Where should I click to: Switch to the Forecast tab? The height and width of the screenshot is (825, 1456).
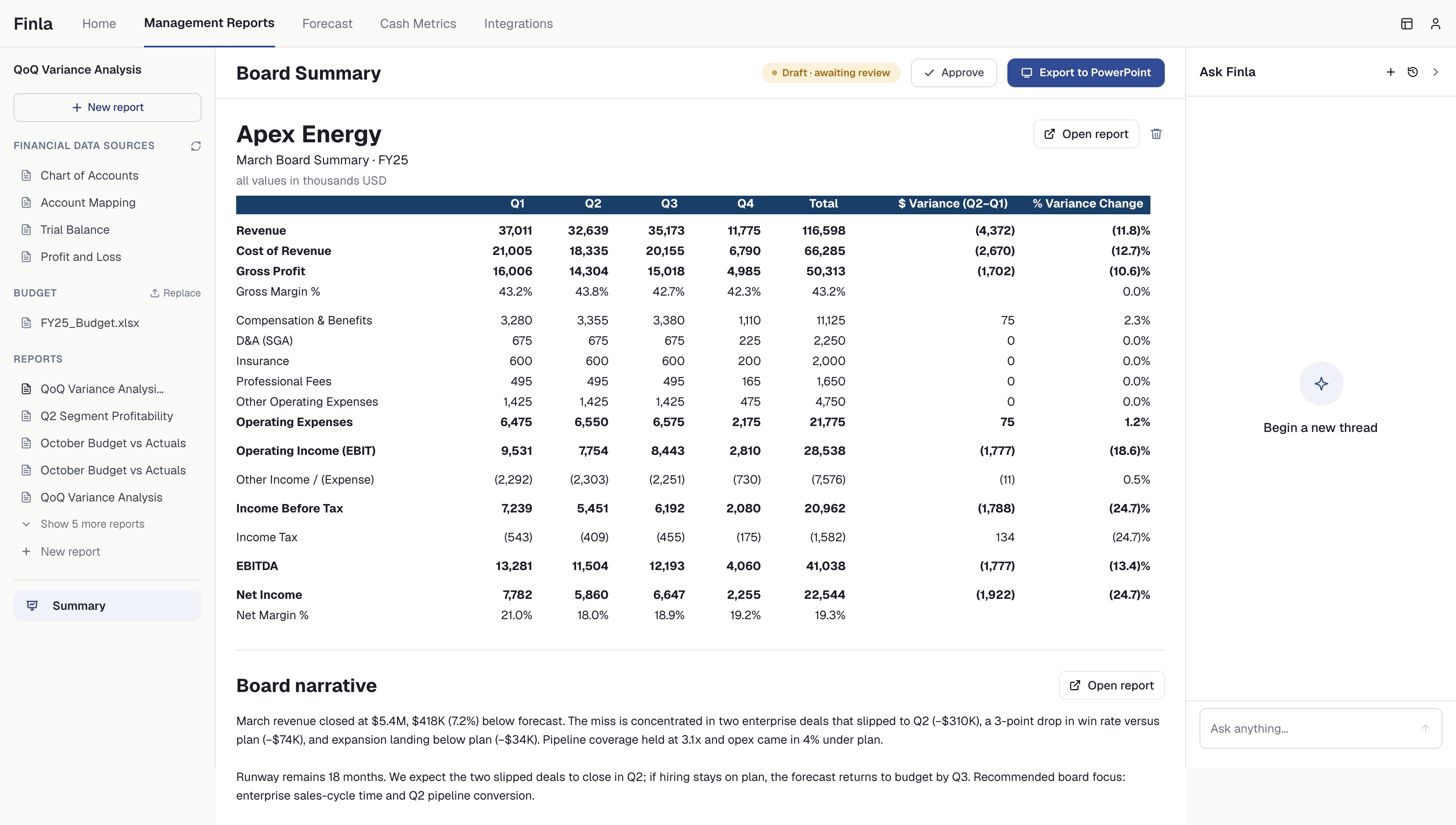point(327,24)
